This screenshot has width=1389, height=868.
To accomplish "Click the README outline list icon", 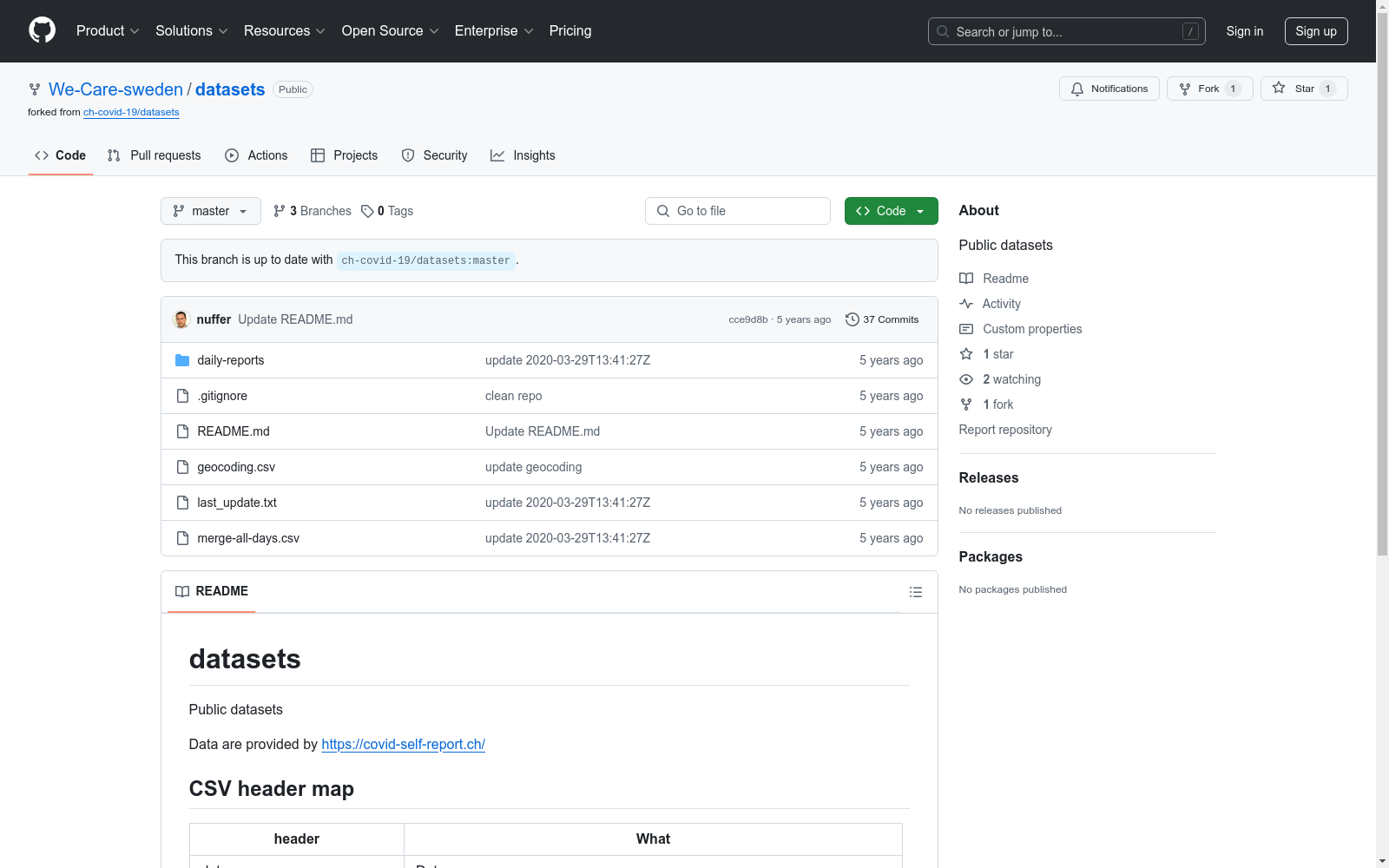I will (915, 592).
